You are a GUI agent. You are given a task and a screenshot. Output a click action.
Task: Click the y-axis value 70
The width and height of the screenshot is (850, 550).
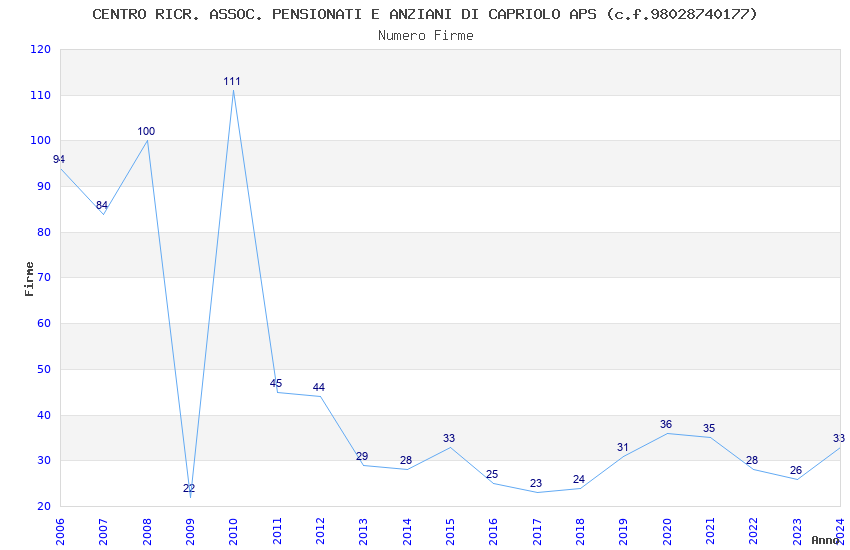pyautogui.click(x=43, y=277)
